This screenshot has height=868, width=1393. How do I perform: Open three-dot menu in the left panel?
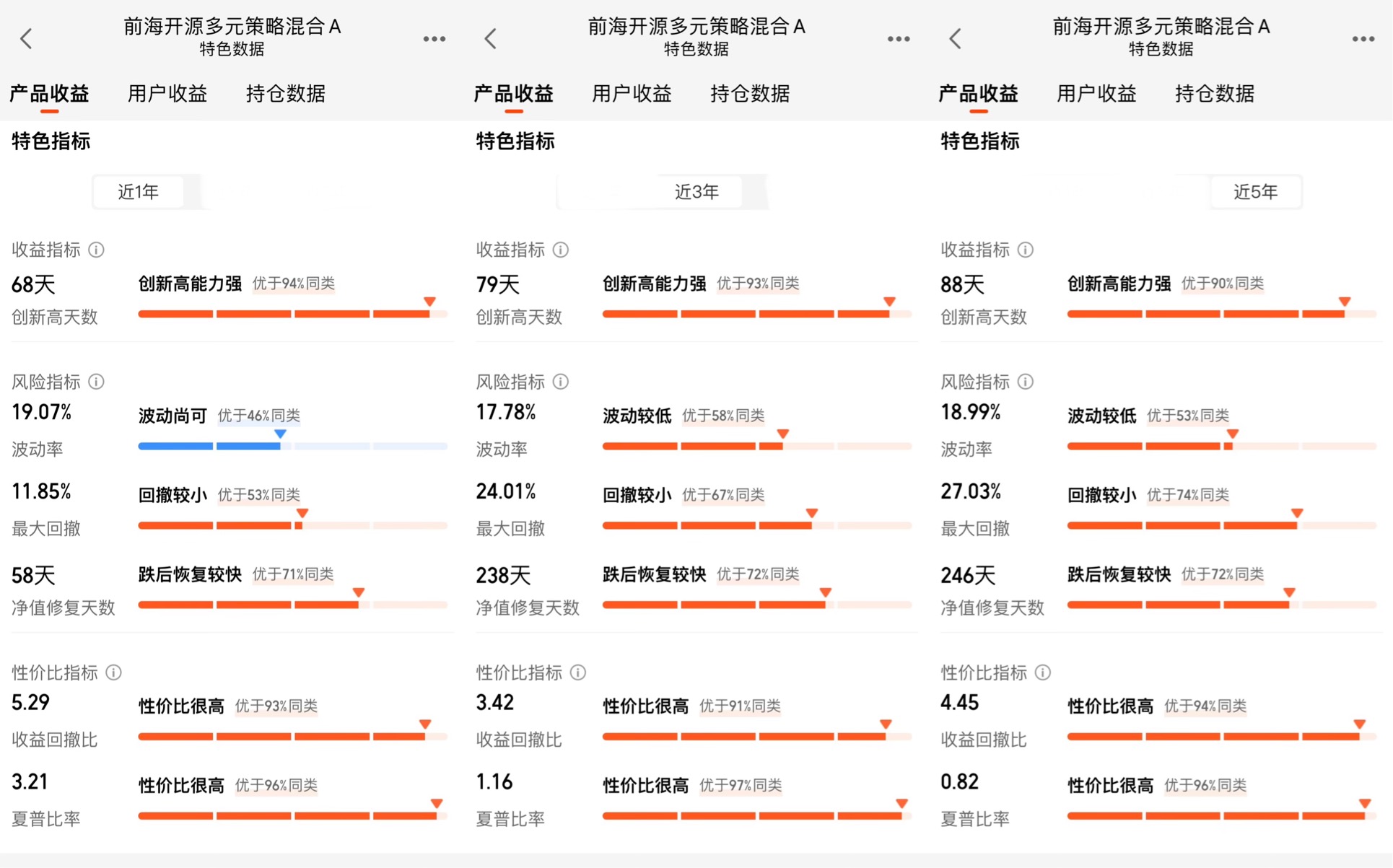[434, 39]
